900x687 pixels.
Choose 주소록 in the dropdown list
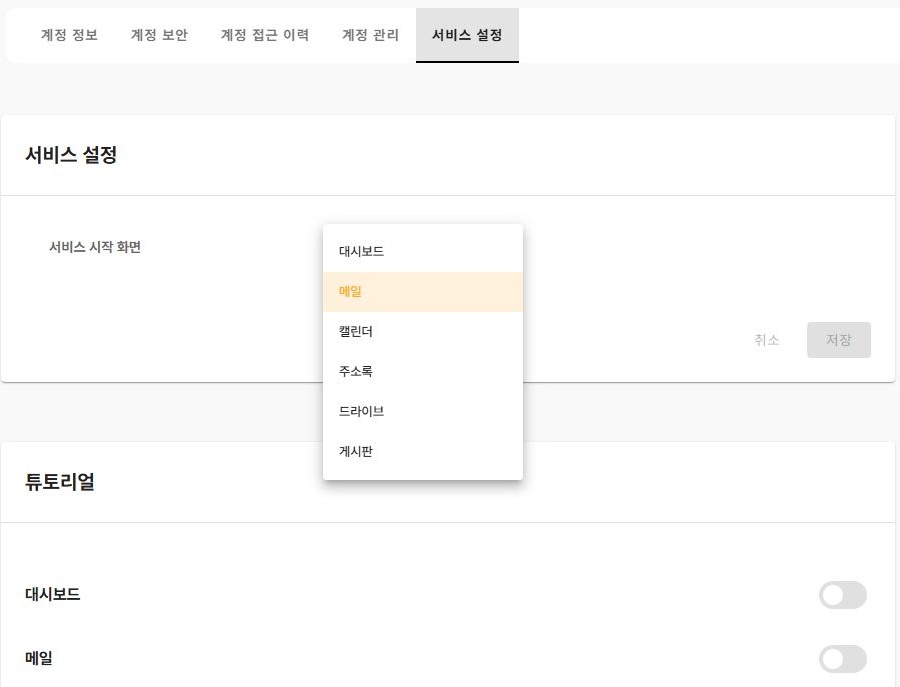423,371
